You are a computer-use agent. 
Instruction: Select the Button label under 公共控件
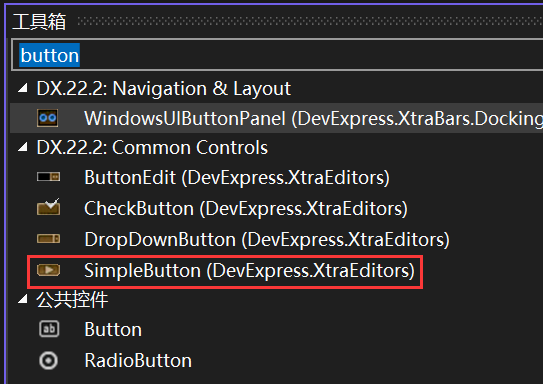113,329
